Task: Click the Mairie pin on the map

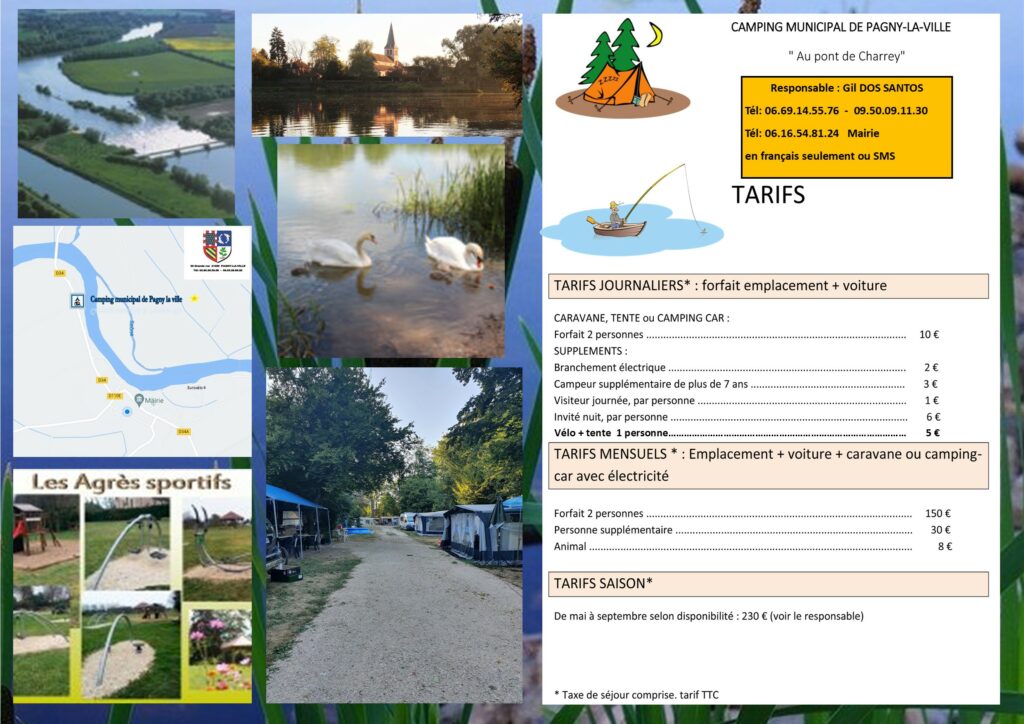Action: coord(140,399)
